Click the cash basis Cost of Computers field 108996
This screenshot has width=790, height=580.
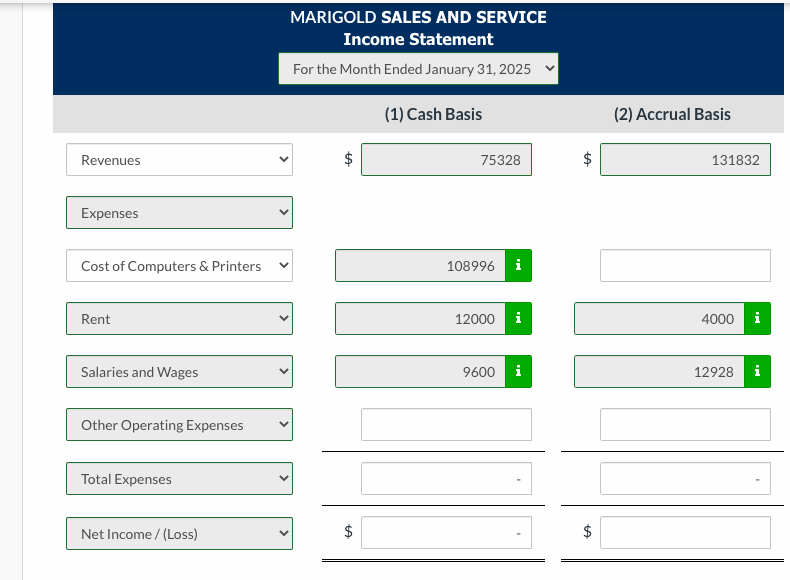click(x=420, y=266)
